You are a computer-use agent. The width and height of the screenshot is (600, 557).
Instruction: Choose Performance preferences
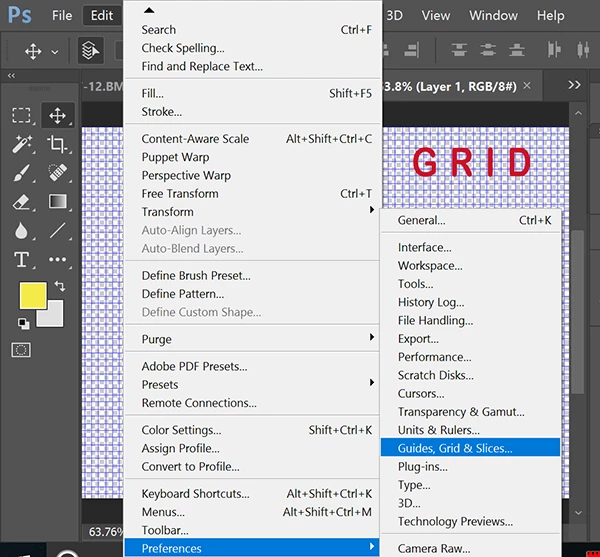click(470, 357)
